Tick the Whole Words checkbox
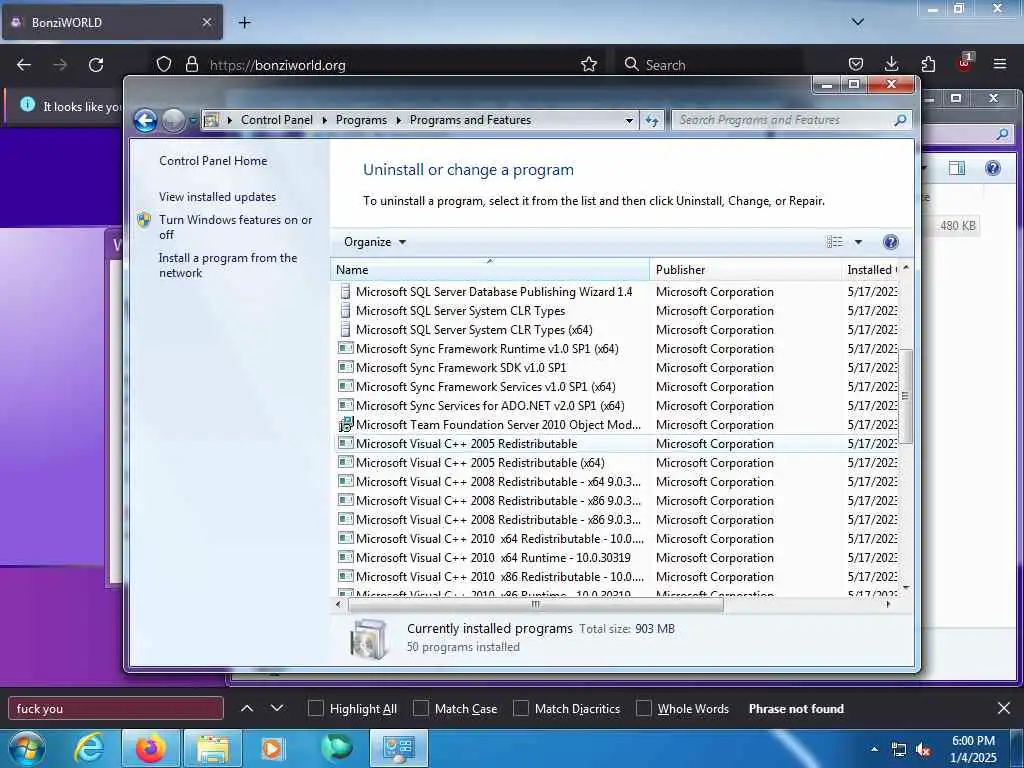This screenshot has height=768, width=1024. click(644, 709)
